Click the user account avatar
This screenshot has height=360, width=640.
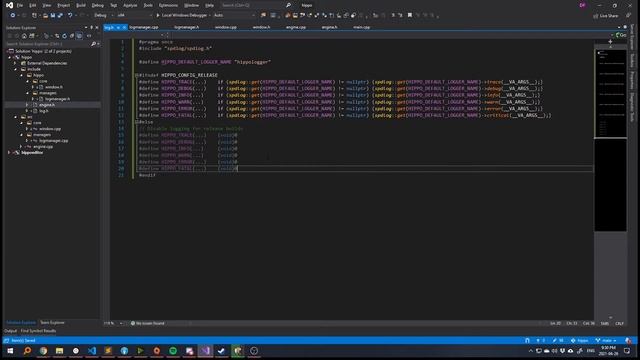click(582, 5)
